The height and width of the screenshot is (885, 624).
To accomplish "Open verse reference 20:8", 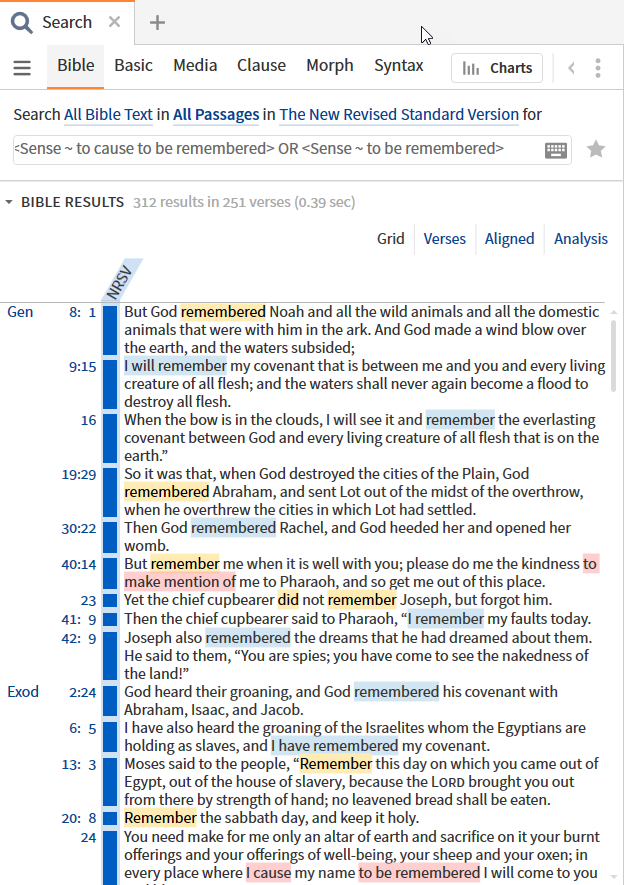I will pos(78,818).
